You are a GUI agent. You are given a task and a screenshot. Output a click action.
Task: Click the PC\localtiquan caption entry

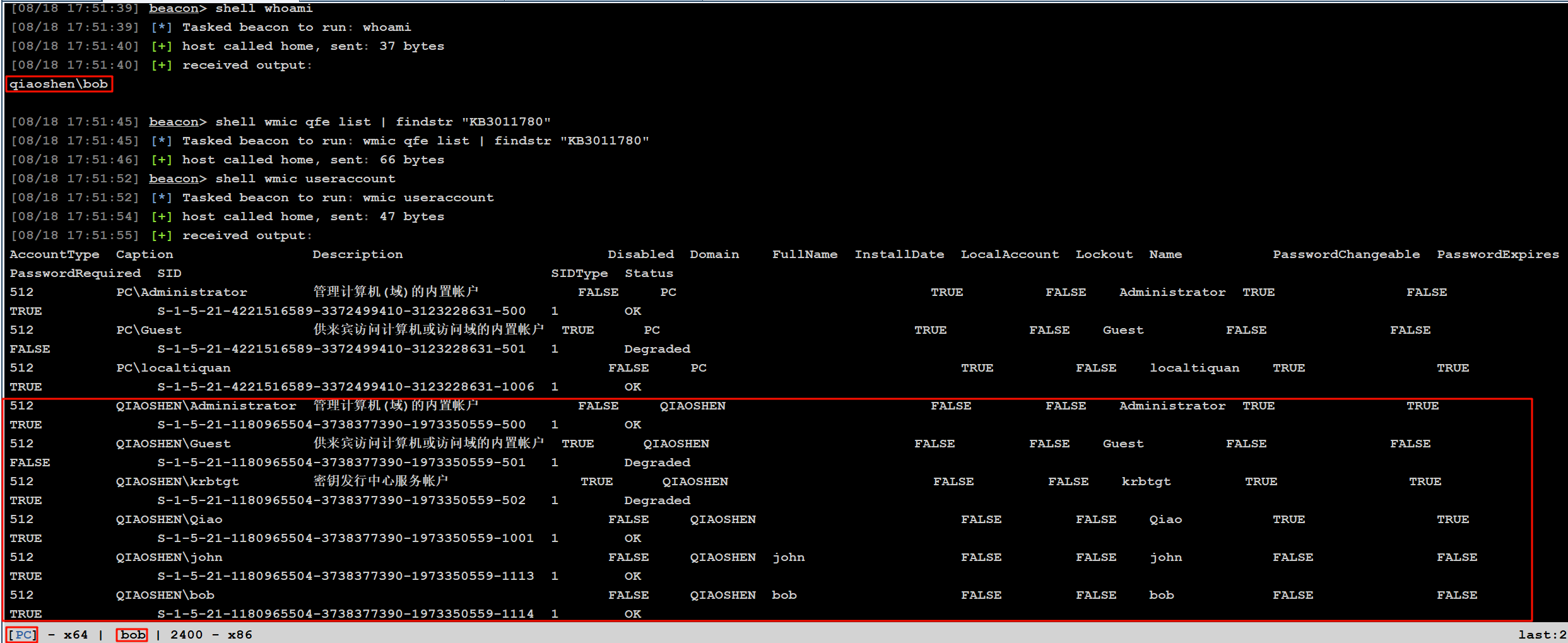(x=174, y=368)
